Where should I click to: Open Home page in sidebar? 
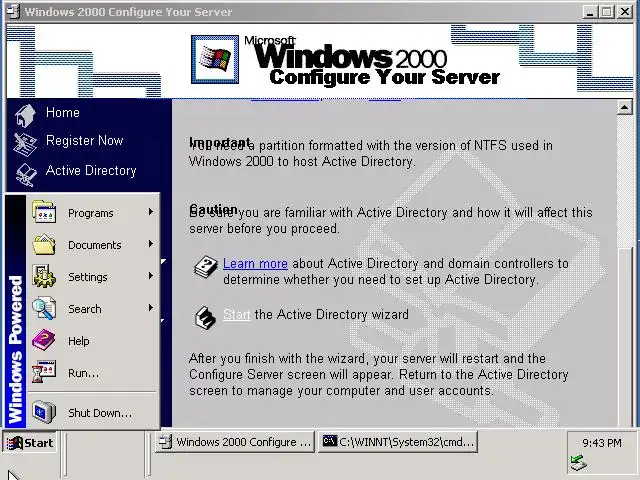click(62, 112)
